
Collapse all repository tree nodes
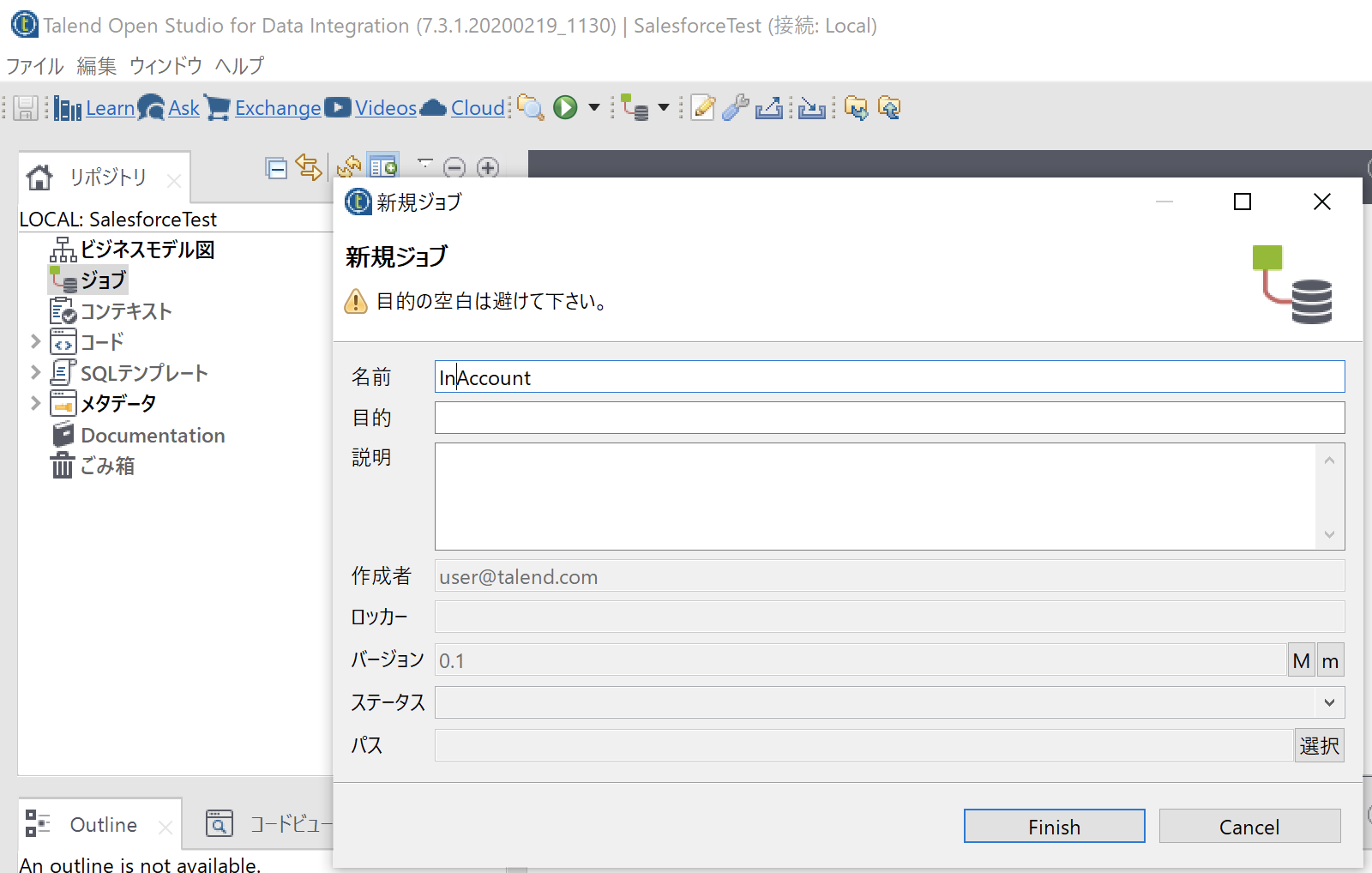[277, 169]
